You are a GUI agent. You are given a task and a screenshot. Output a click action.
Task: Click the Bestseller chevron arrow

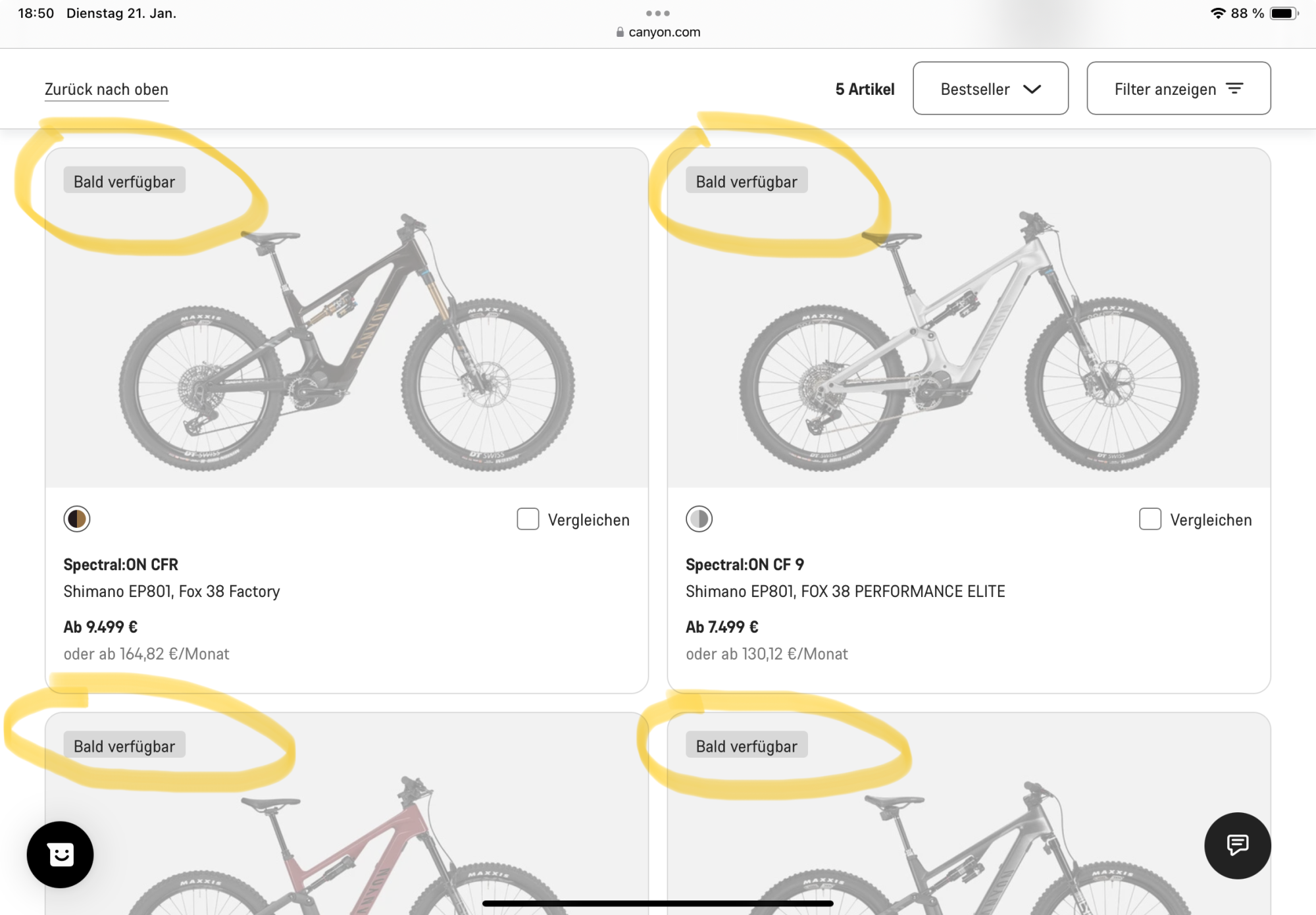tap(1032, 89)
